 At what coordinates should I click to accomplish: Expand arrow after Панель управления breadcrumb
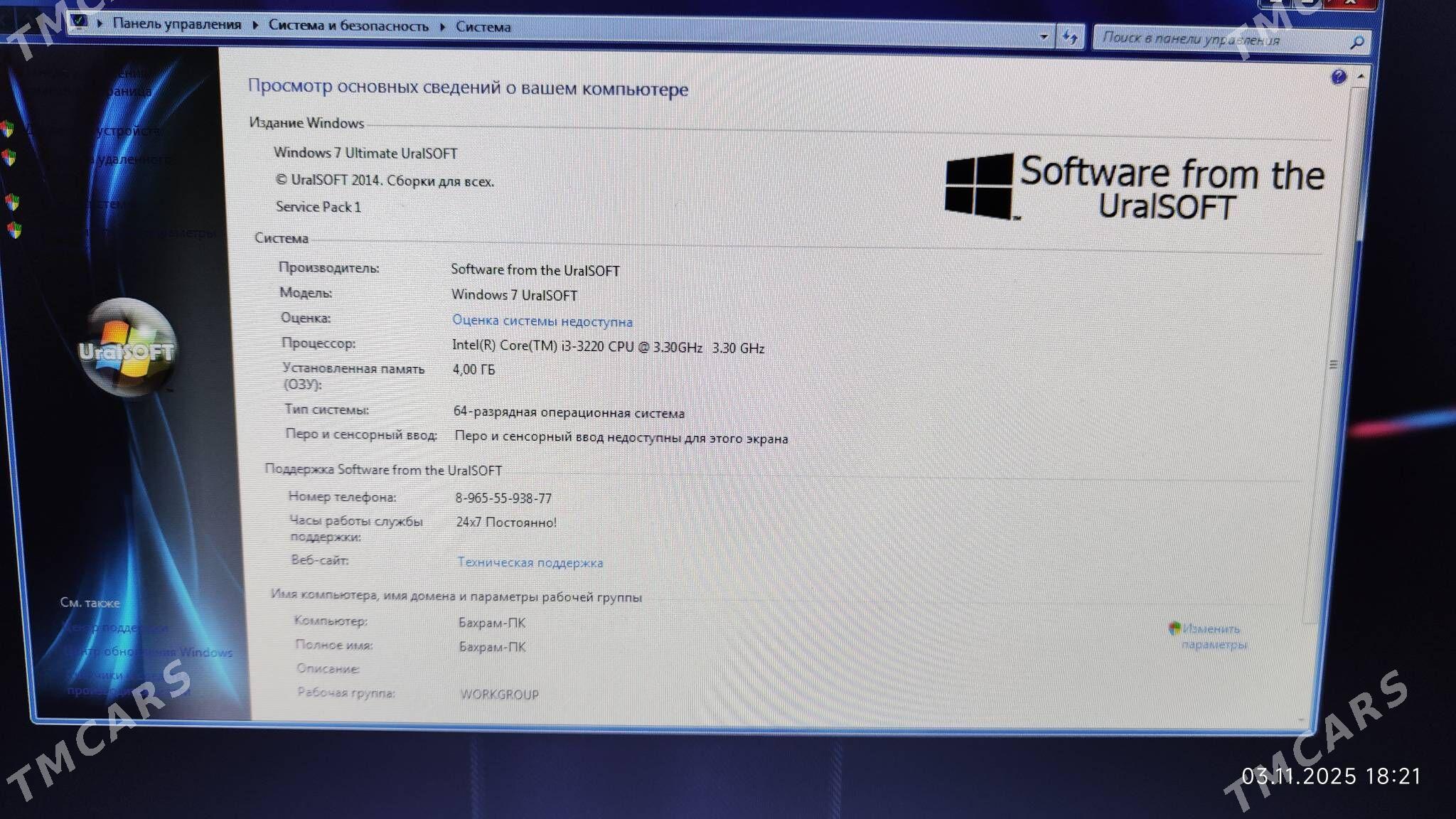(x=255, y=26)
